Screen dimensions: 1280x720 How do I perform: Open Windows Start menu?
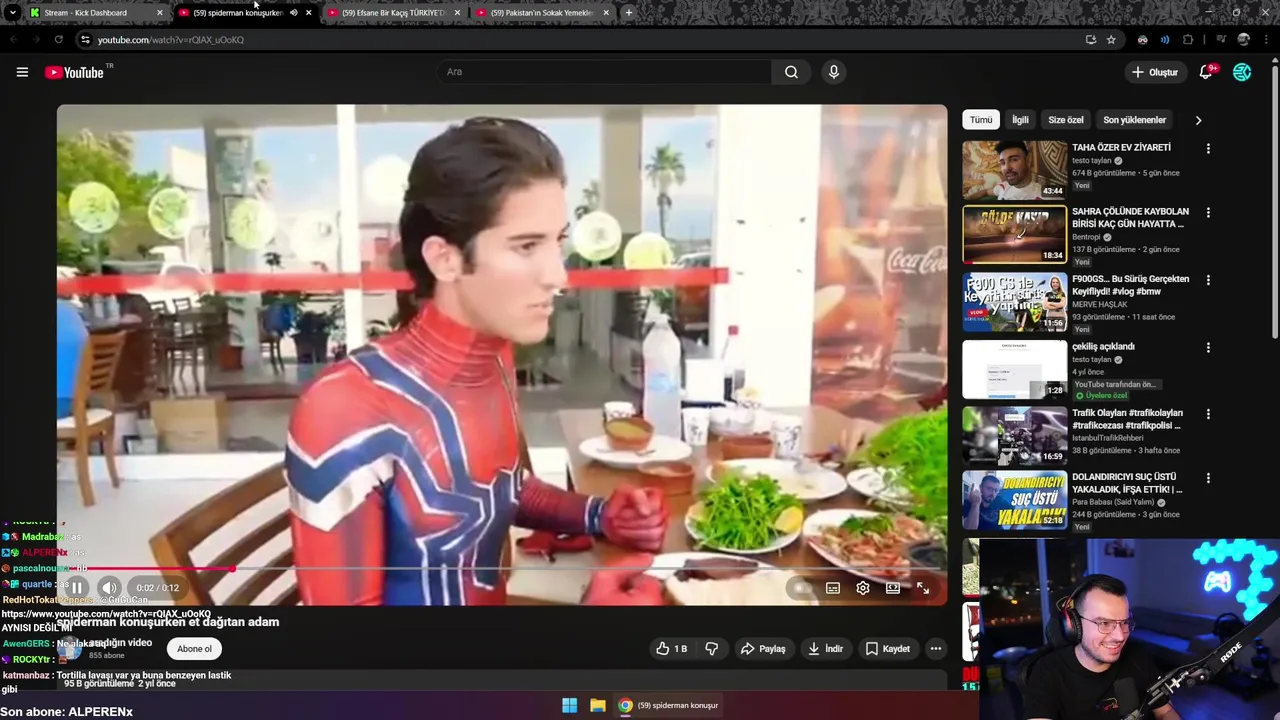click(x=569, y=705)
